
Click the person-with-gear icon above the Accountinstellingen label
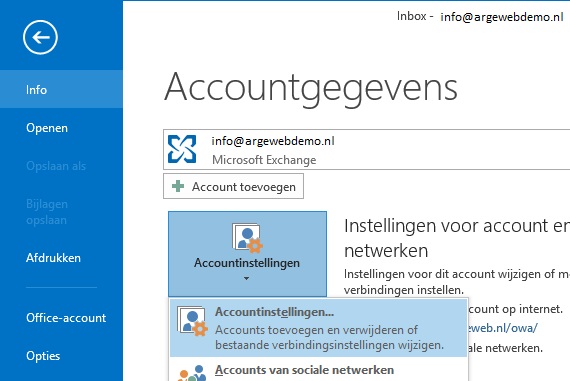click(x=247, y=238)
